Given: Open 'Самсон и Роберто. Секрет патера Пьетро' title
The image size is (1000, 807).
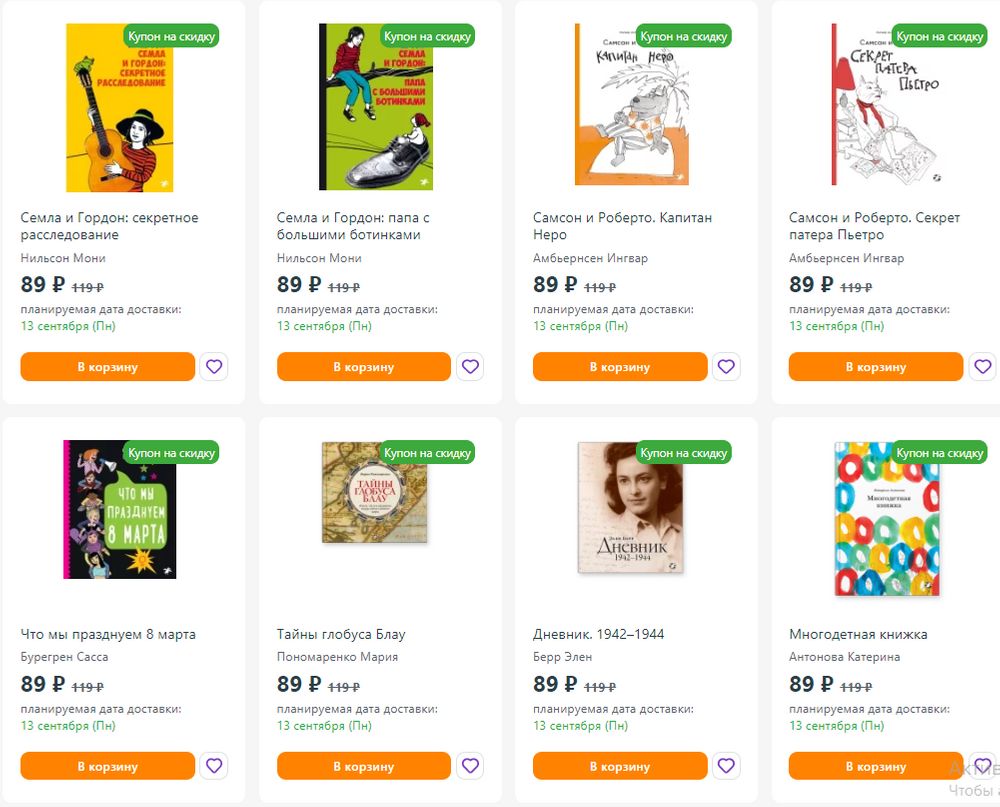Looking at the screenshot, I should pos(874,226).
